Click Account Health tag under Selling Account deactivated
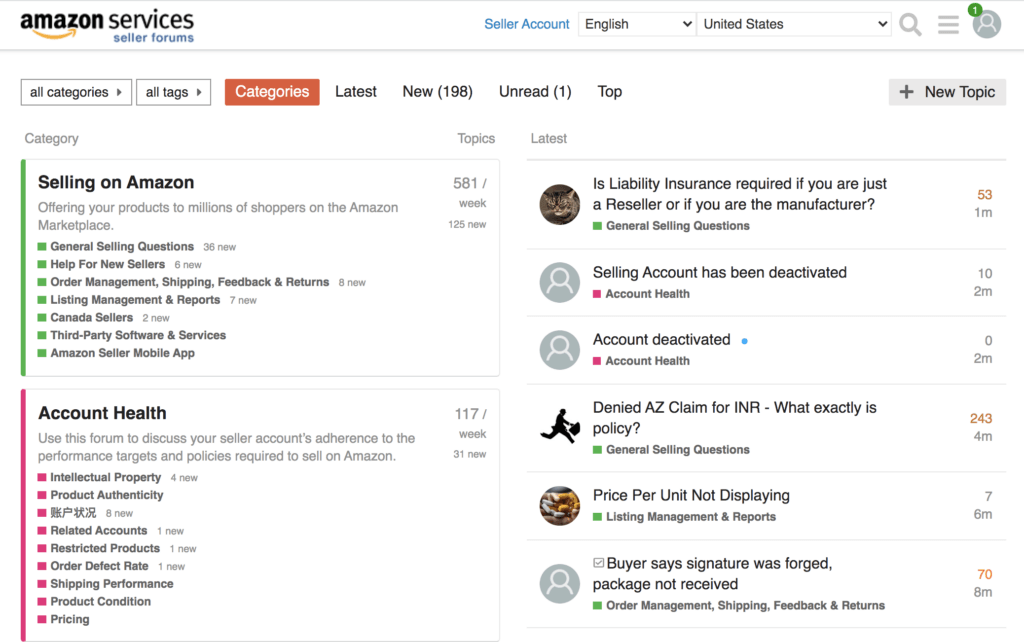This screenshot has width=1024, height=642. (x=647, y=294)
